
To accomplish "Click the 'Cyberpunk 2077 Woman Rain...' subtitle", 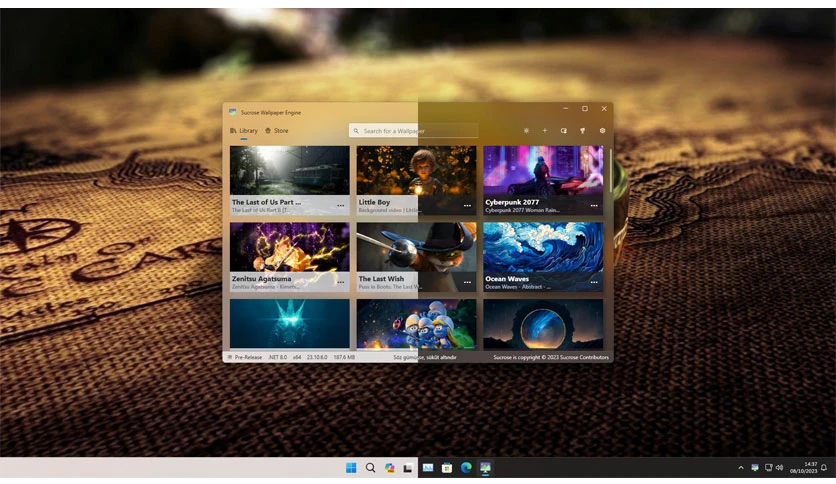I will pyautogui.click(x=522, y=210).
